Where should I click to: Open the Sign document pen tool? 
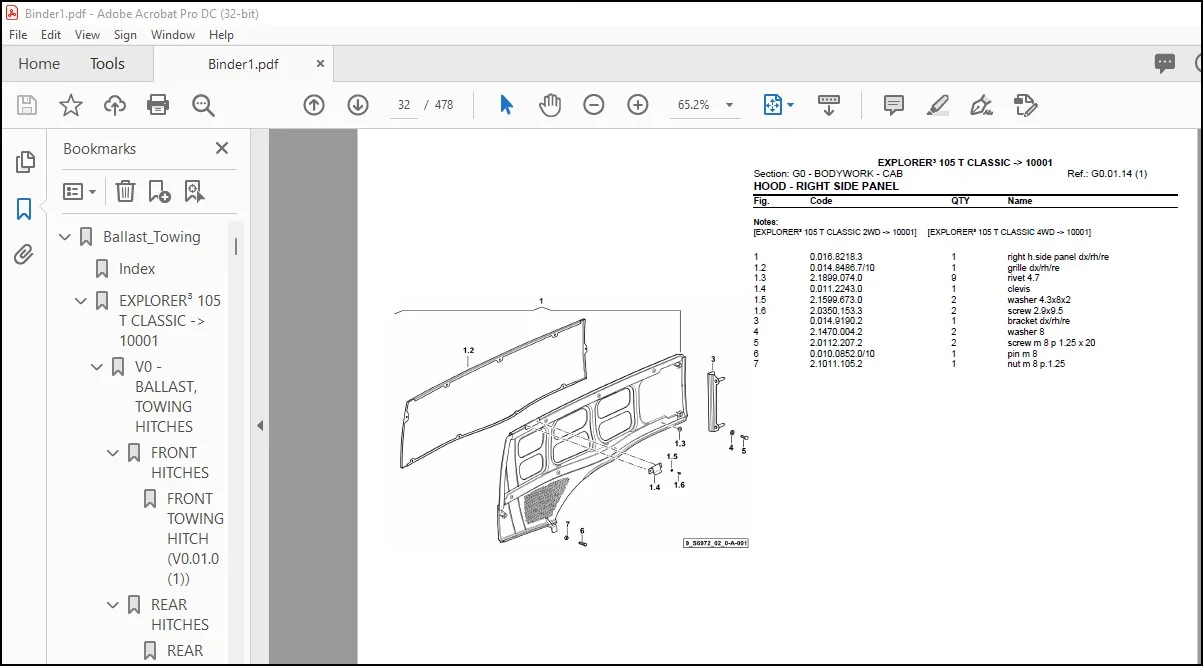pos(981,105)
